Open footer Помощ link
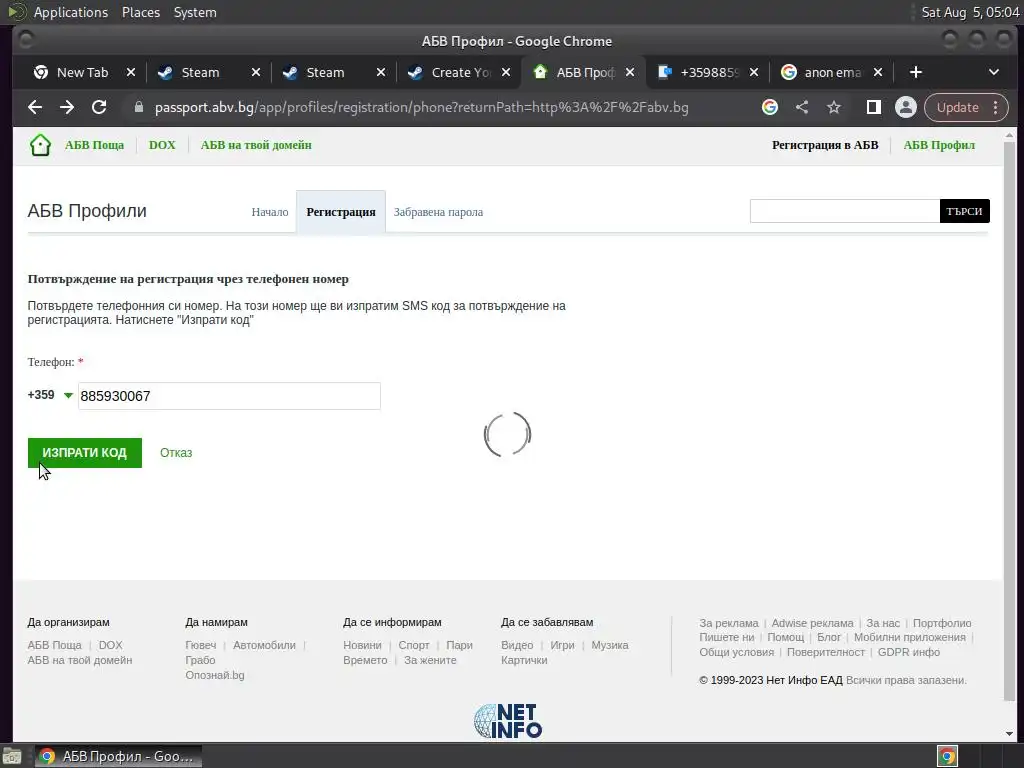Image resolution: width=1024 pixels, height=768 pixels. [786, 637]
